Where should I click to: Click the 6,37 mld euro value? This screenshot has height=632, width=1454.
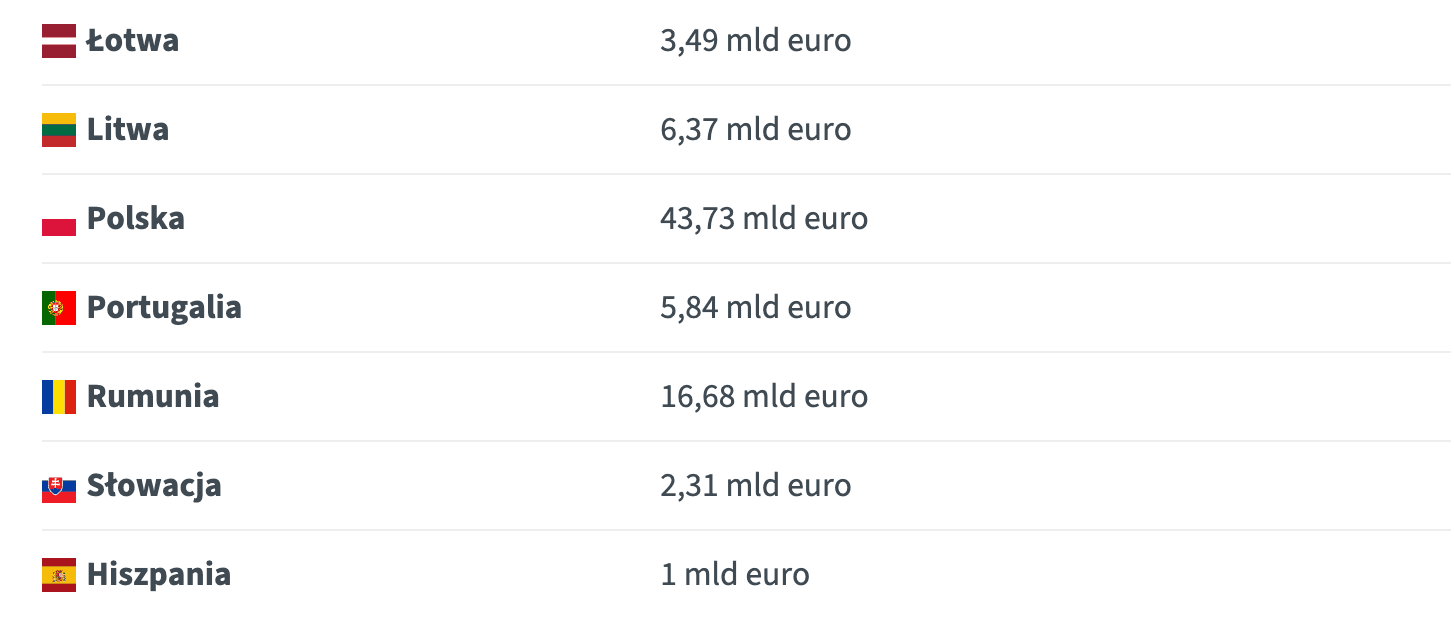coord(756,130)
